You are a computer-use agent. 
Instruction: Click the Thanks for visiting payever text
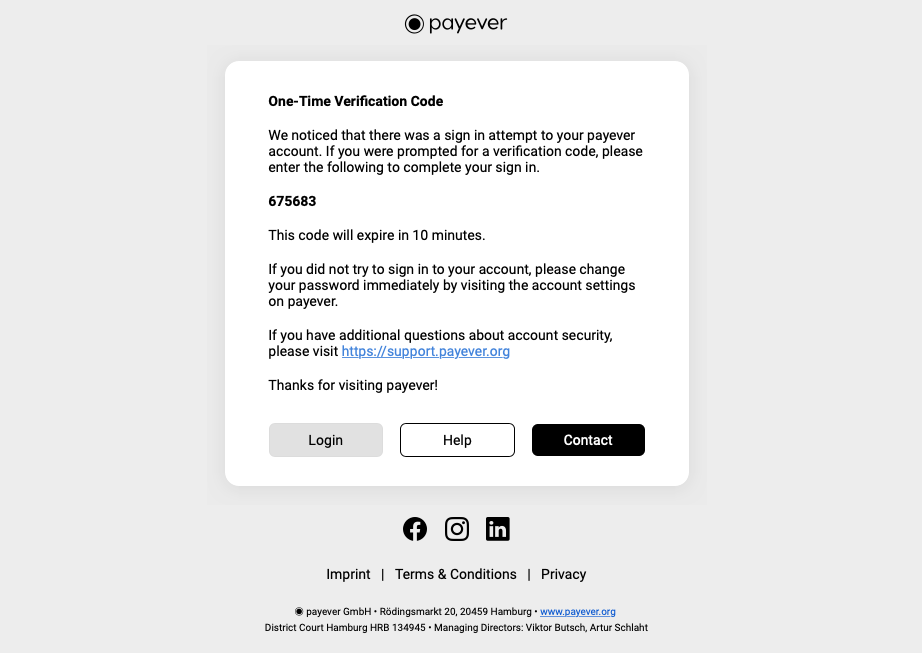pyautogui.click(x=353, y=386)
